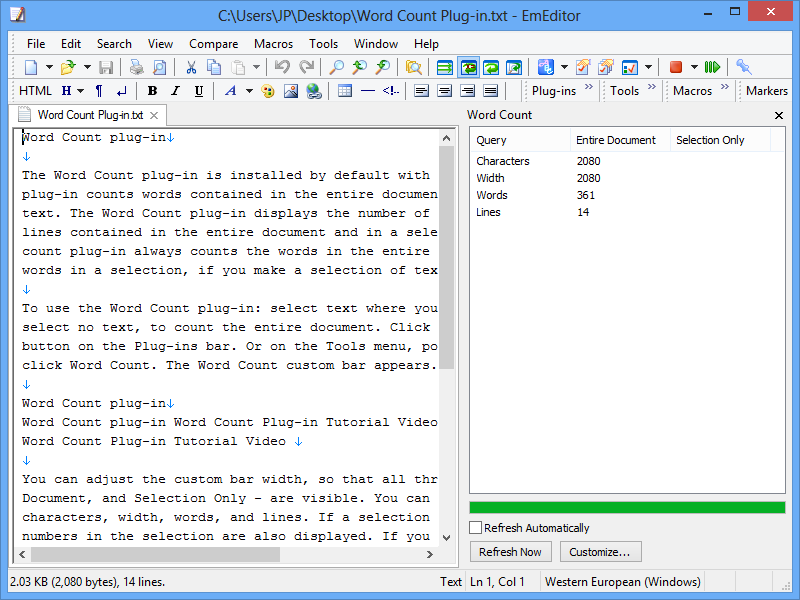Image resolution: width=800 pixels, height=600 pixels.
Task: Click the Paragraph pilcrow icon
Action: (99, 91)
